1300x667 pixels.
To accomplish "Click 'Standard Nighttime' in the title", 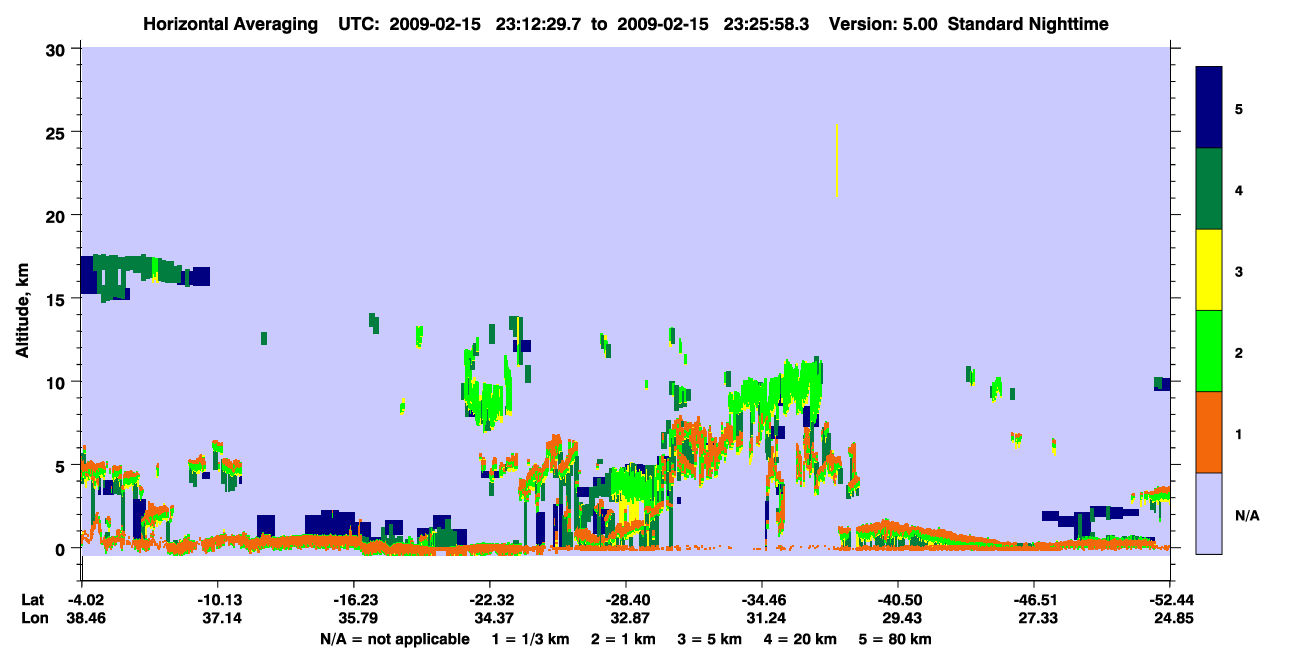I will coord(1028,24).
